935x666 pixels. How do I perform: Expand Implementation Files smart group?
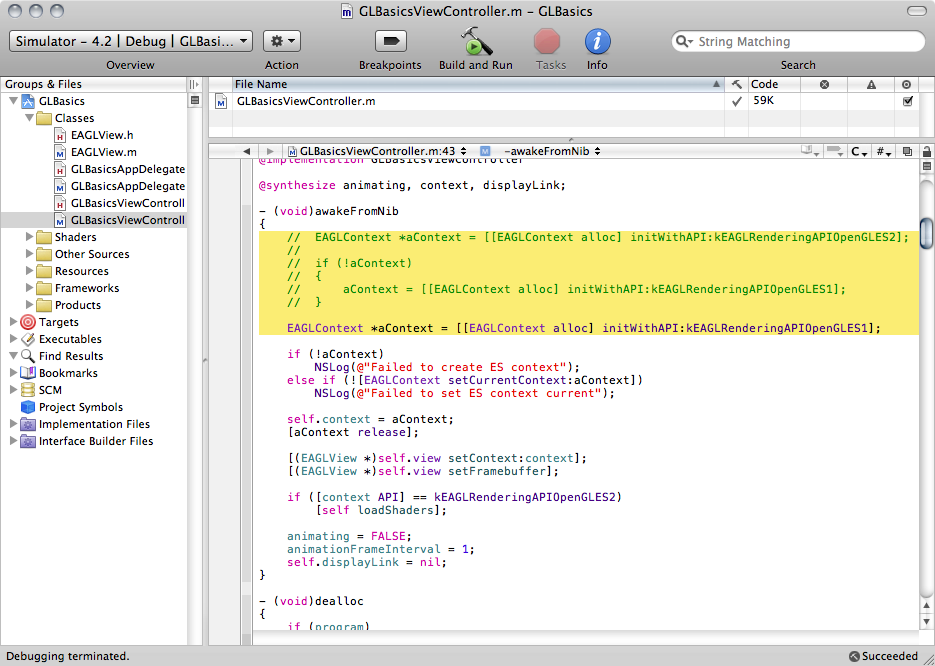13,424
